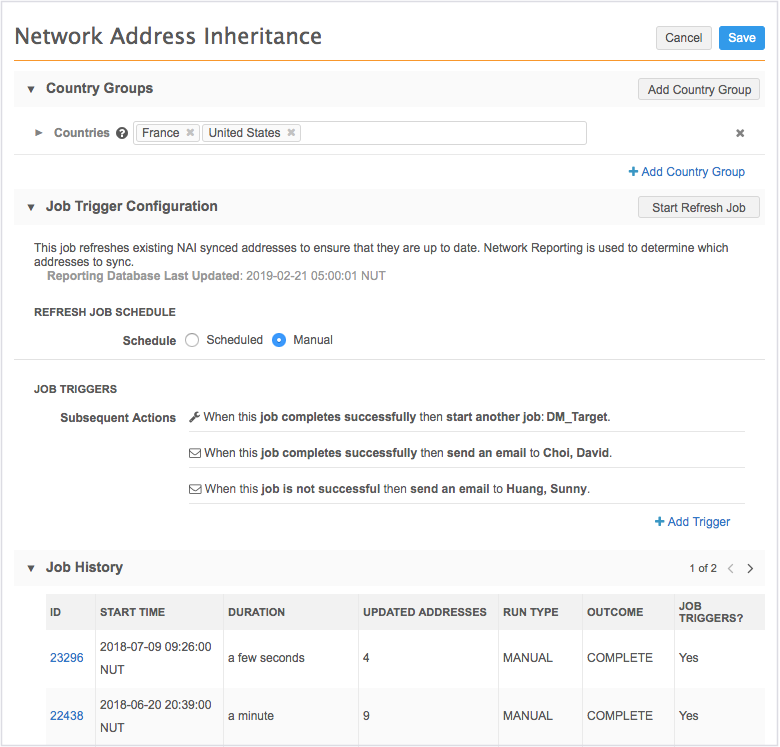Remove France tag from Countries field

pos(190,133)
